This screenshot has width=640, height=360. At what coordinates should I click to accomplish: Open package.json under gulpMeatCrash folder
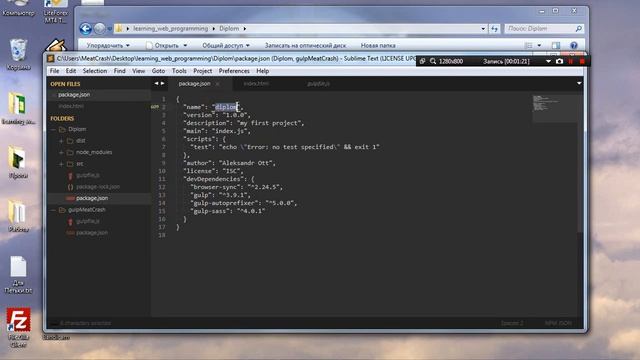point(92,233)
